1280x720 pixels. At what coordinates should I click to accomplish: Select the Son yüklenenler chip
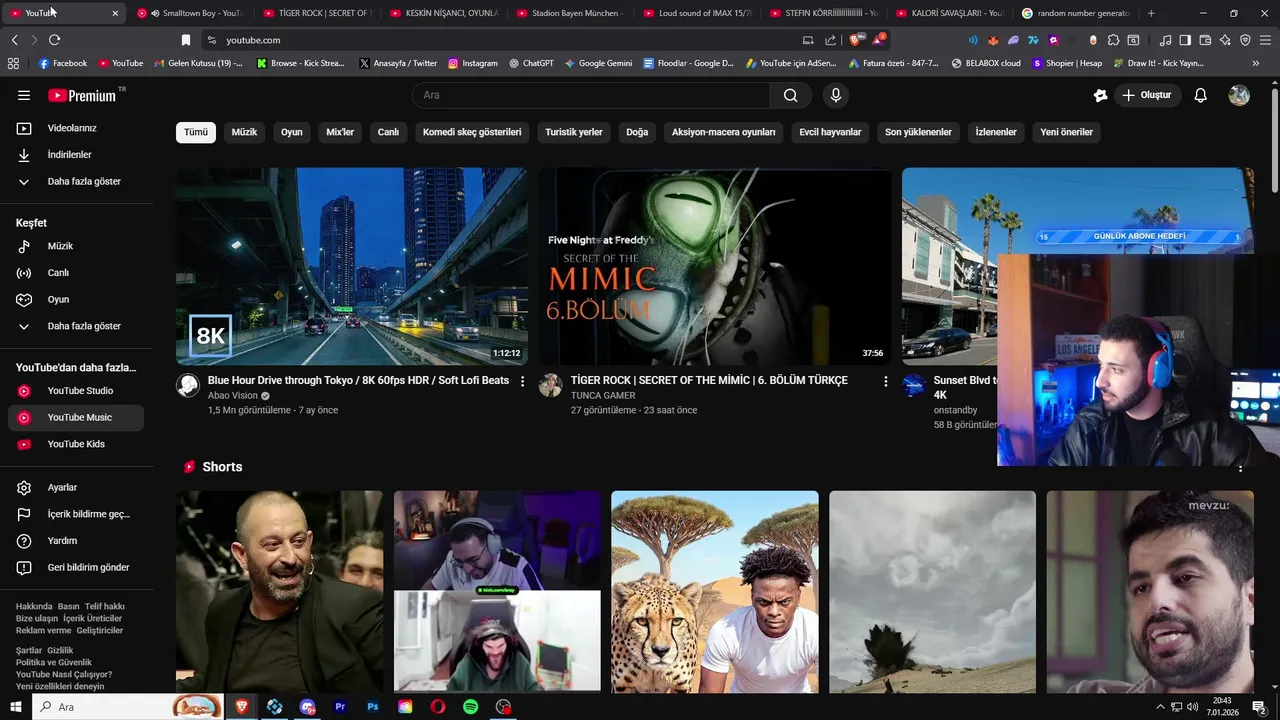click(918, 132)
